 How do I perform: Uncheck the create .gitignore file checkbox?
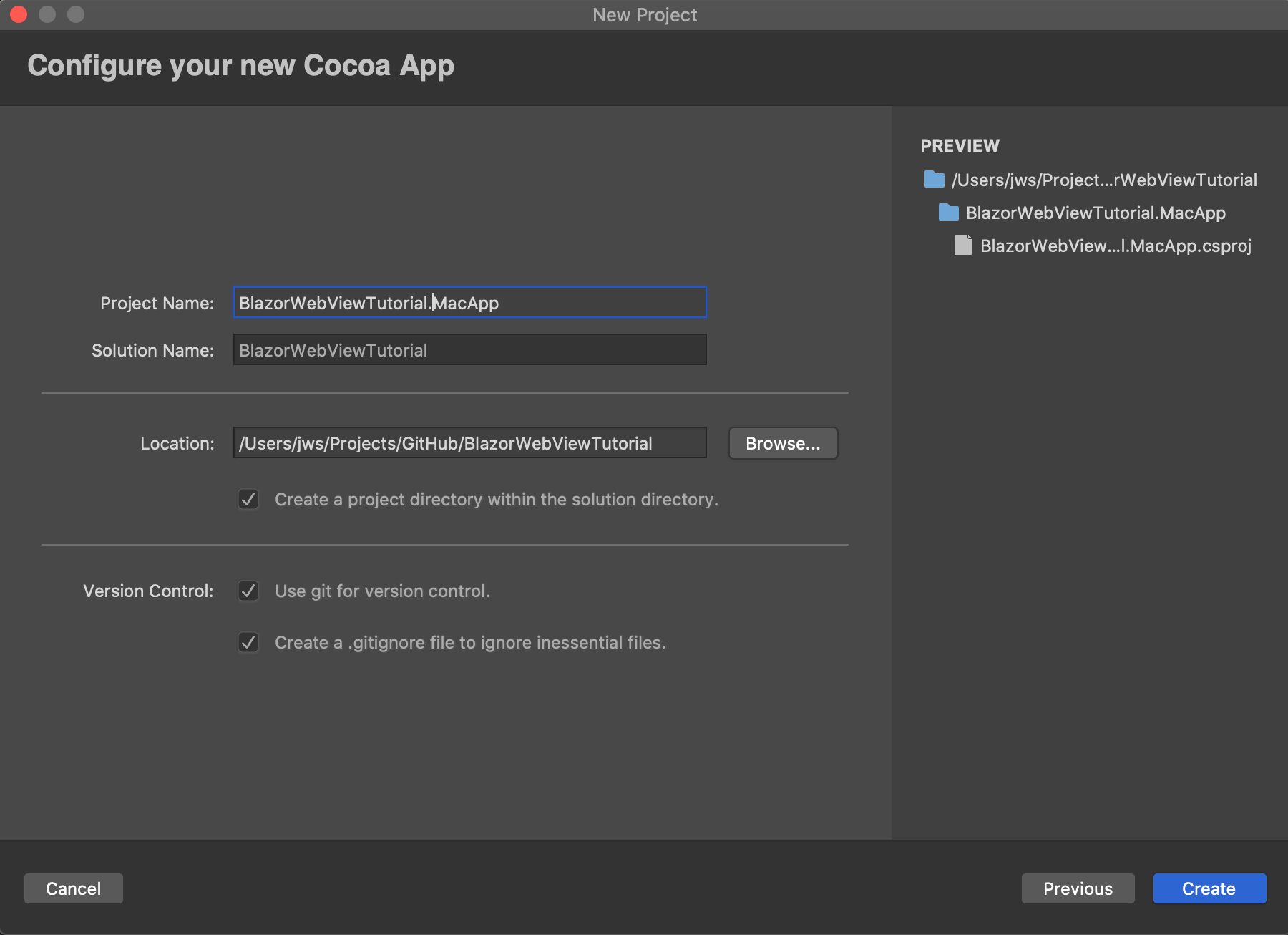point(248,642)
